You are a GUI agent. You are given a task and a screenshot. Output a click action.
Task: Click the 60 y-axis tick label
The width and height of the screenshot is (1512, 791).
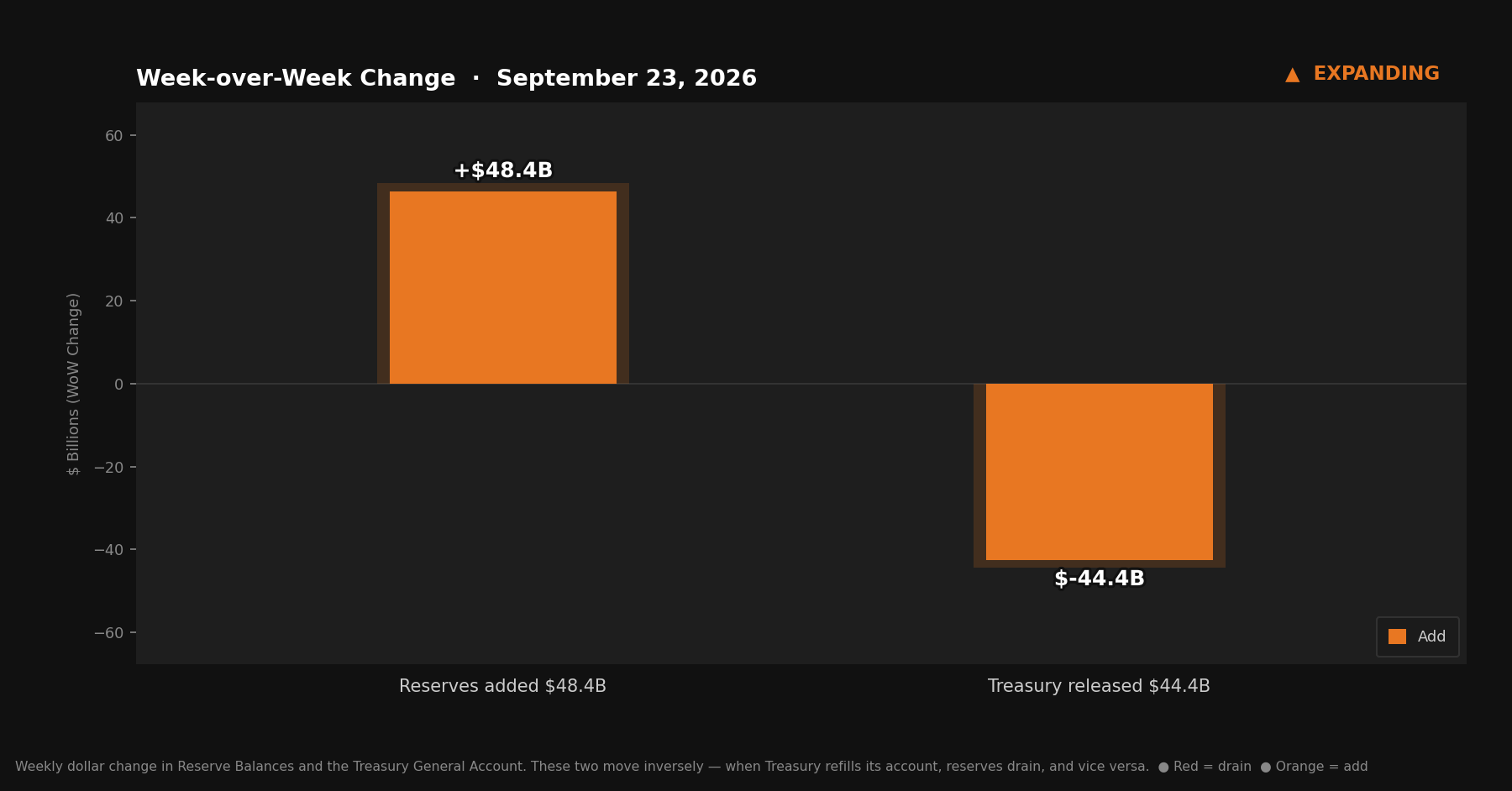[x=113, y=136]
